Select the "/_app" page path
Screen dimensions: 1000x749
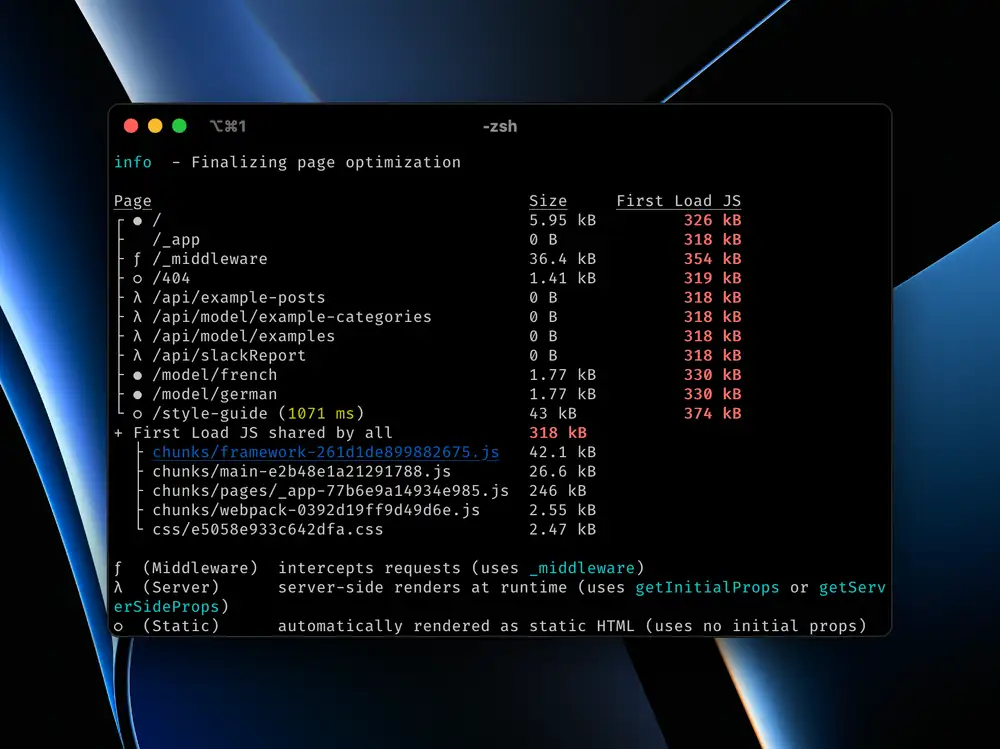176,240
